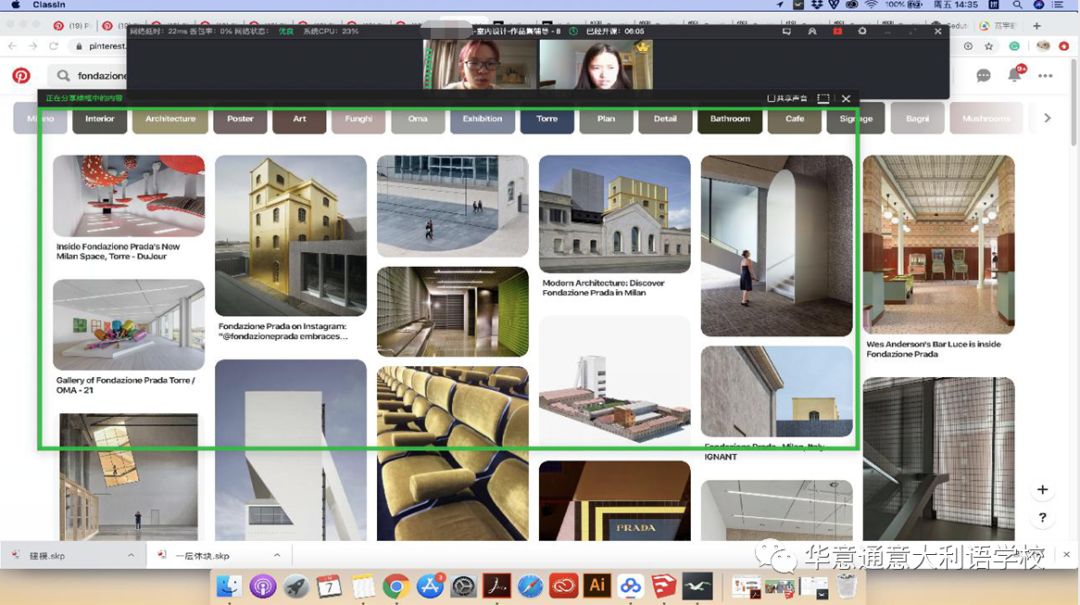Open Adobe Acrobat from the Dock
The image size is (1080, 605).
(497, 586)
